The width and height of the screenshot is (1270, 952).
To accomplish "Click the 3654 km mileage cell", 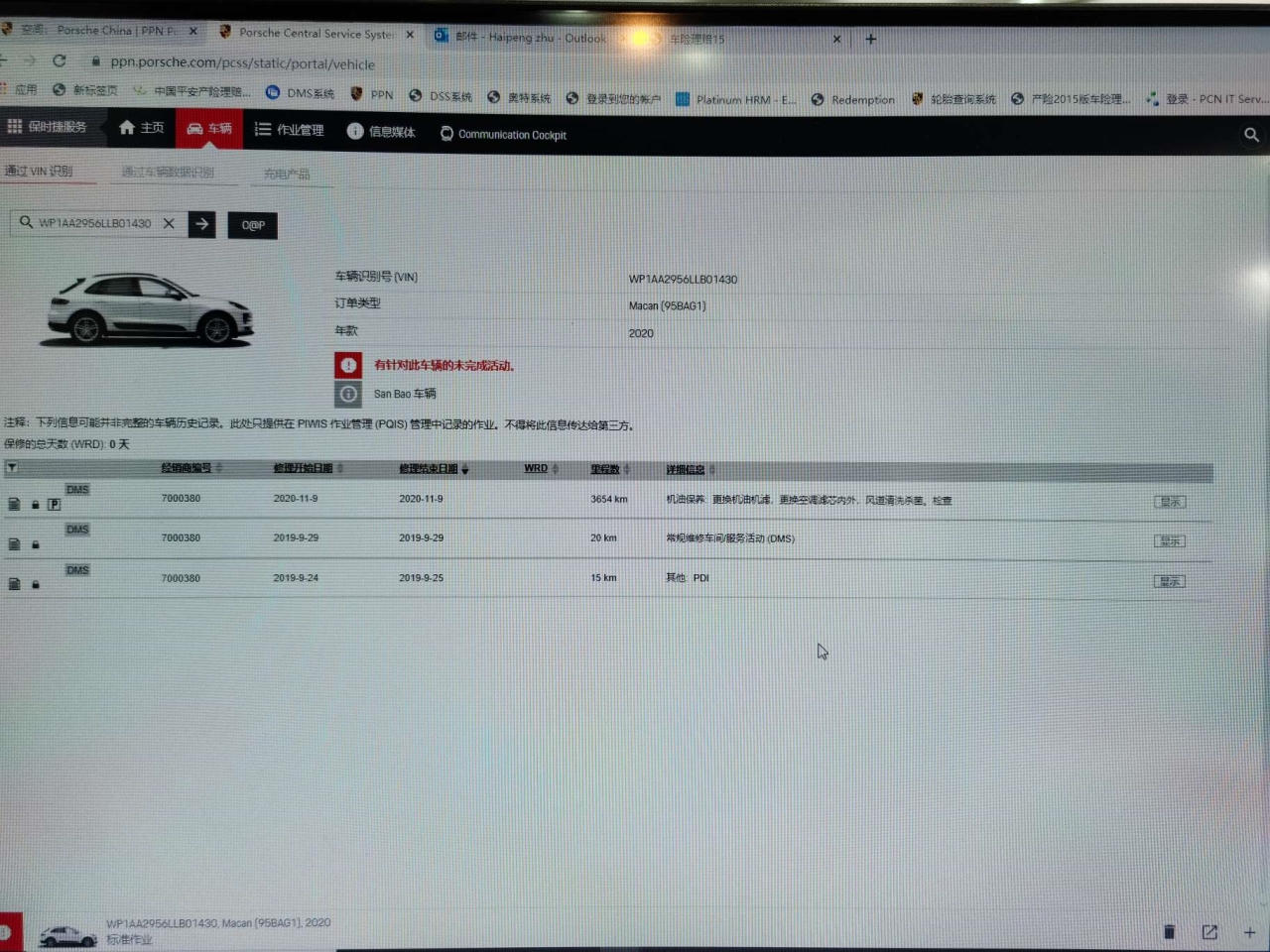I will click(609, 499).
